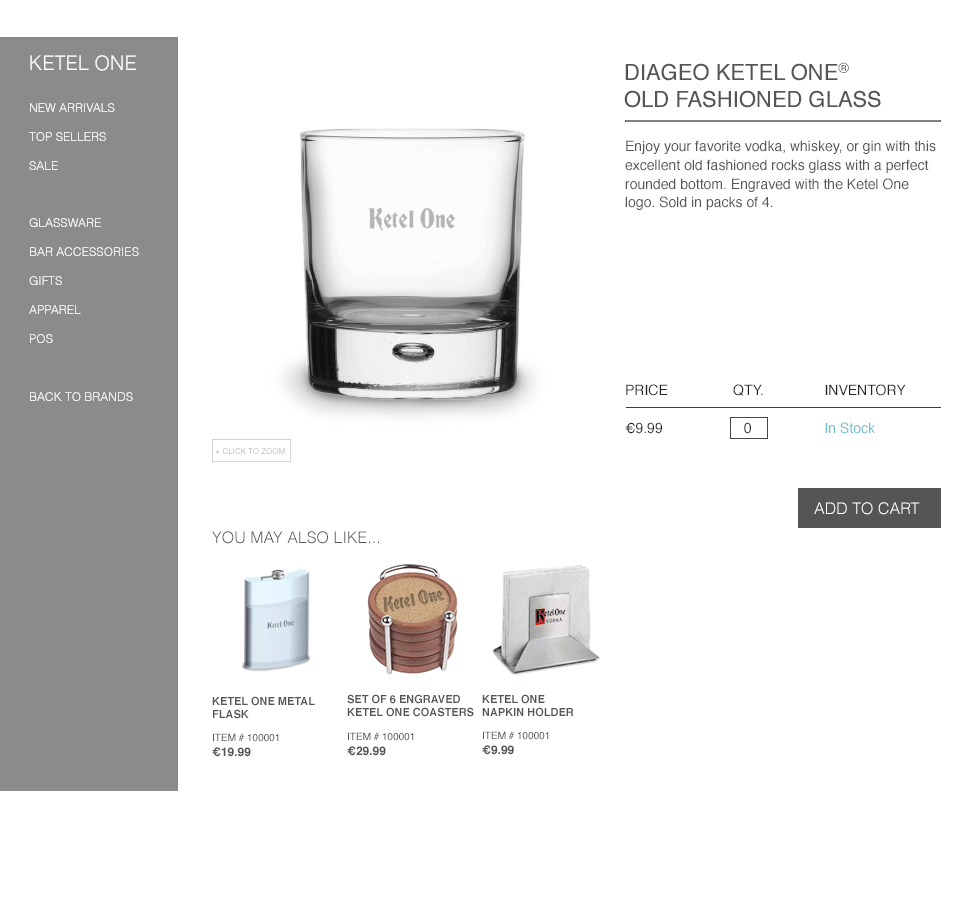Open the Ketel One Metal Flask title

tap(263, 708)
